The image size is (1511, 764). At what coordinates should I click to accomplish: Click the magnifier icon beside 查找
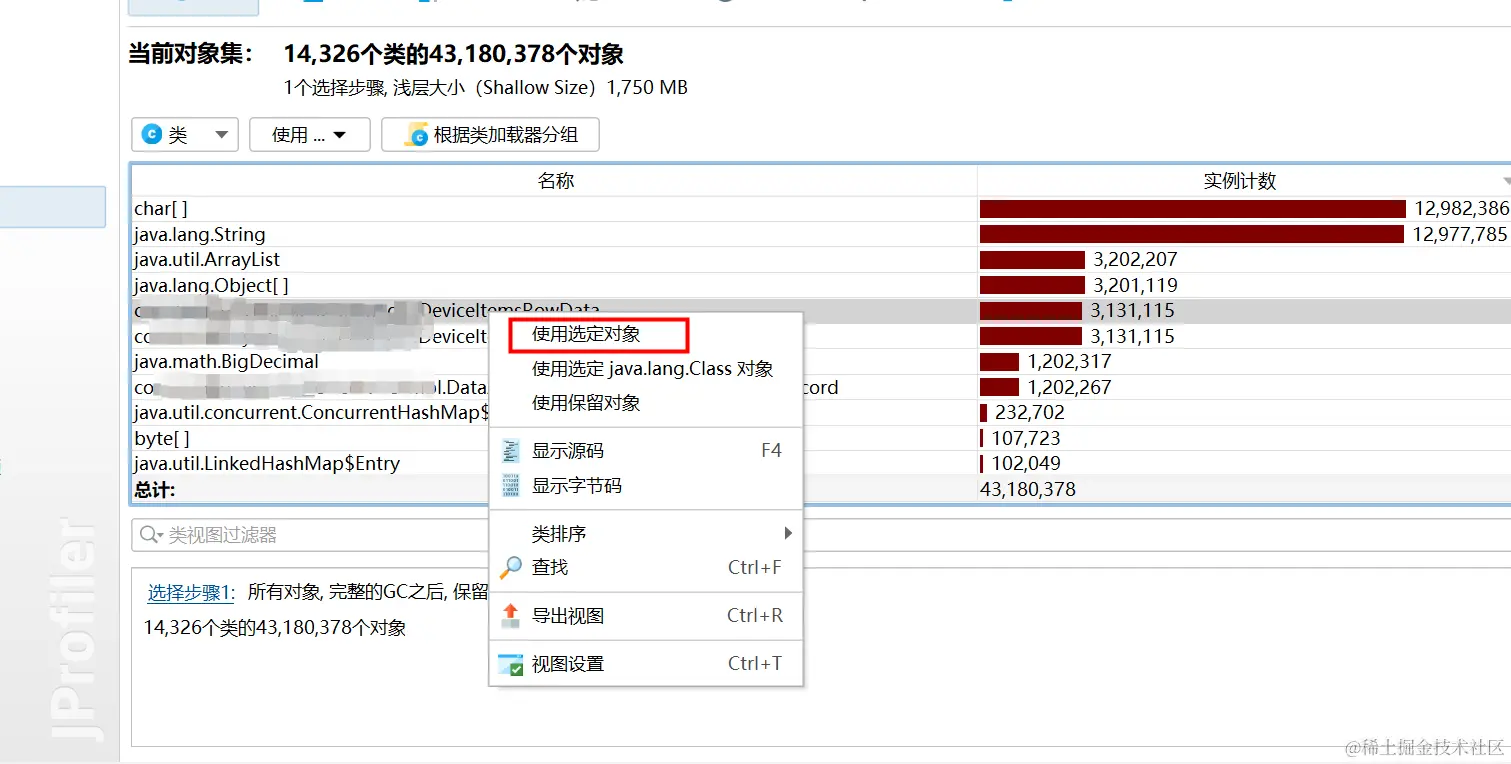pyautogui.click(x=511, y=567)
